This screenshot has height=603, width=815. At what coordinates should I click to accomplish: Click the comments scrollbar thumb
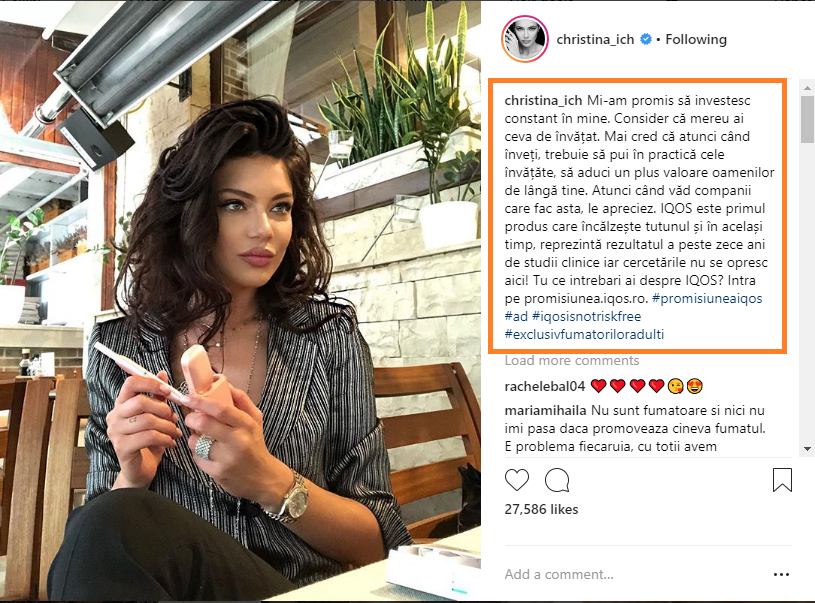807,119
